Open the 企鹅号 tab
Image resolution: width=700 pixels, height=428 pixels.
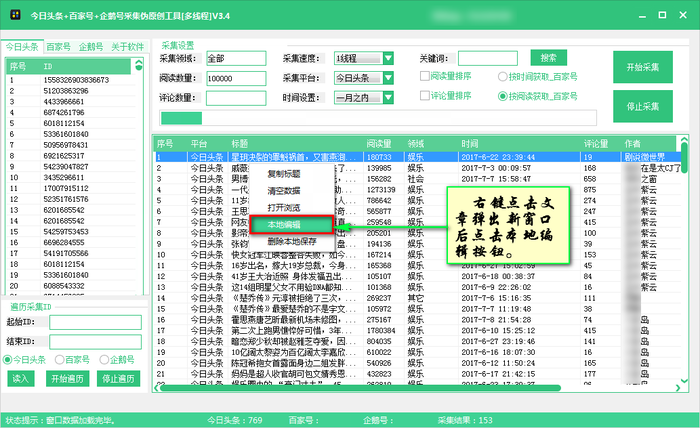tap(91, 47)
